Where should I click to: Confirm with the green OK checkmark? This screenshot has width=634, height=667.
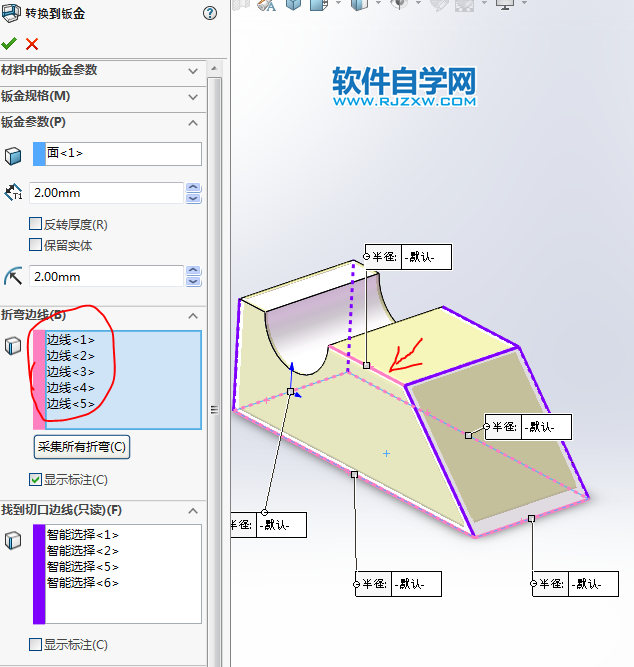coord(9,43)
